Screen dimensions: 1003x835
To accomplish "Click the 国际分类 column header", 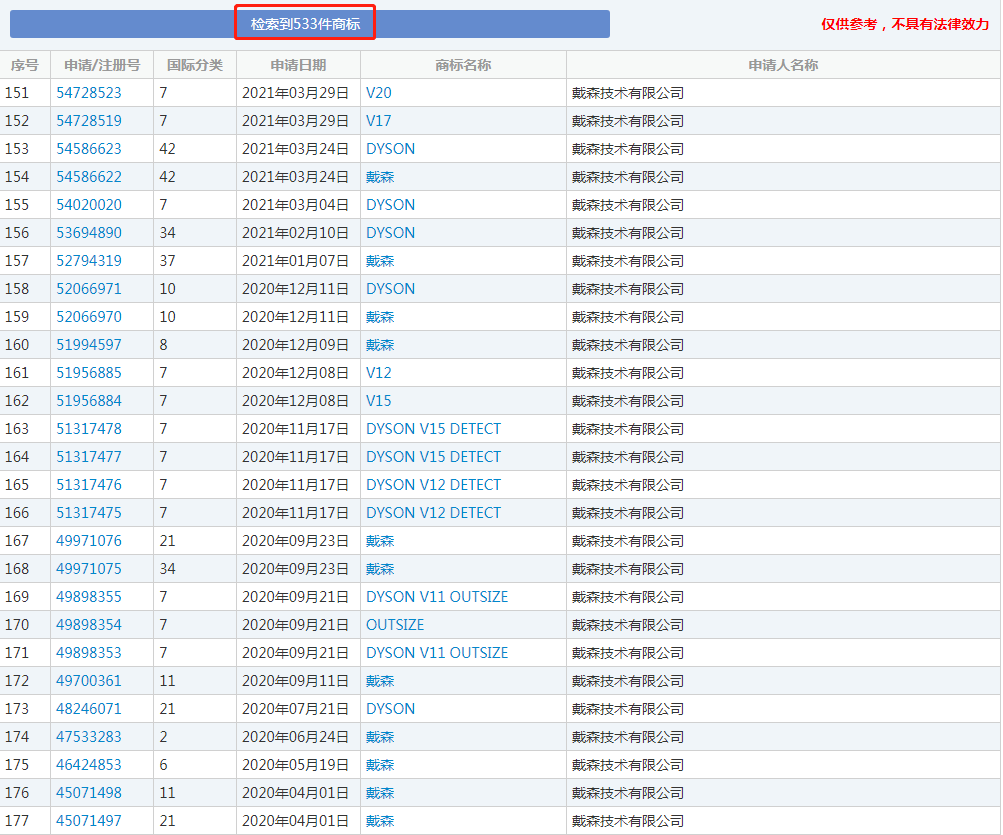I will pyautogui.click(x=195, y=65).
